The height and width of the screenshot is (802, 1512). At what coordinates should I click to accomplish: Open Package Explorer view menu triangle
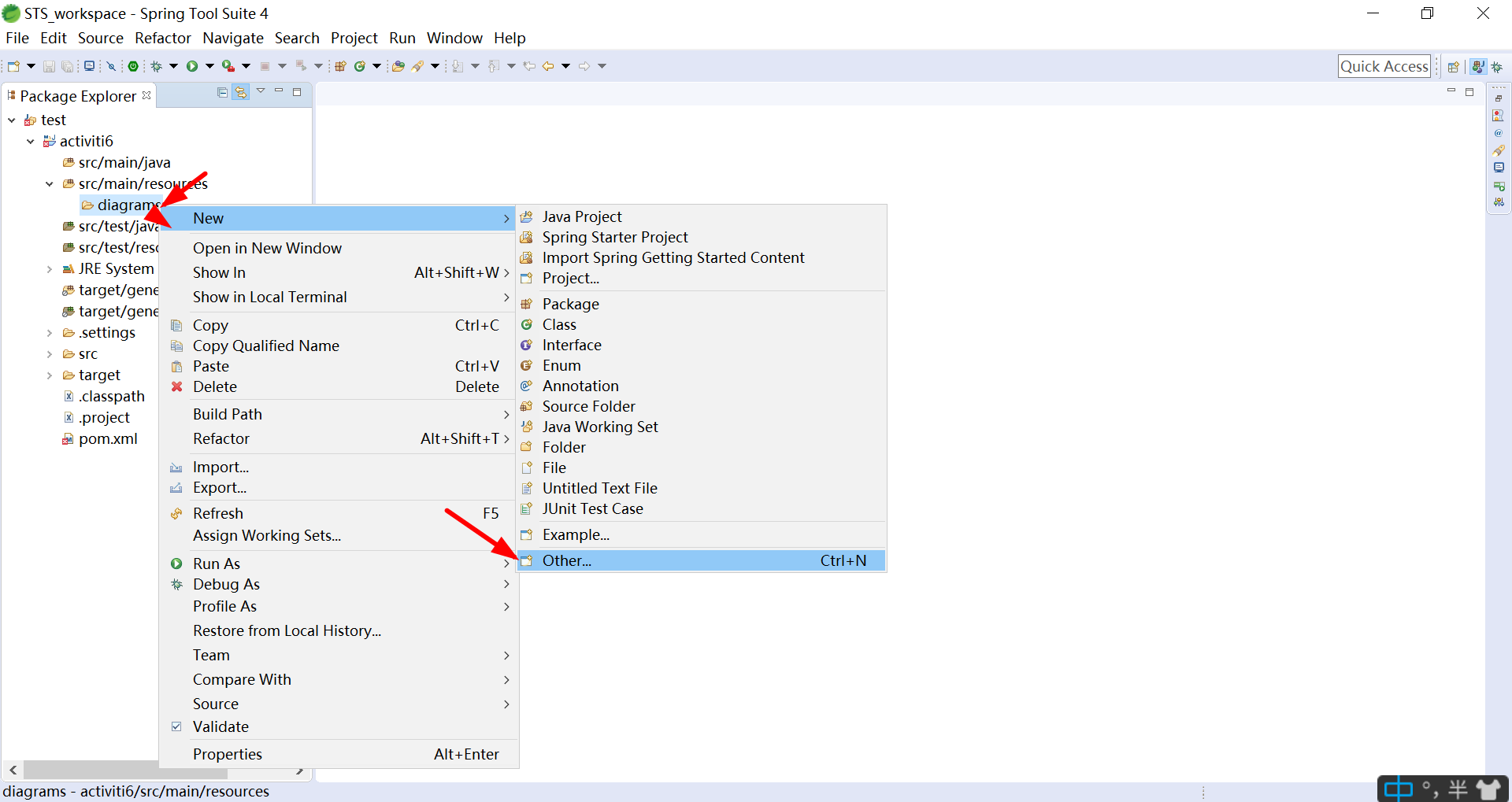coord(261,91)
